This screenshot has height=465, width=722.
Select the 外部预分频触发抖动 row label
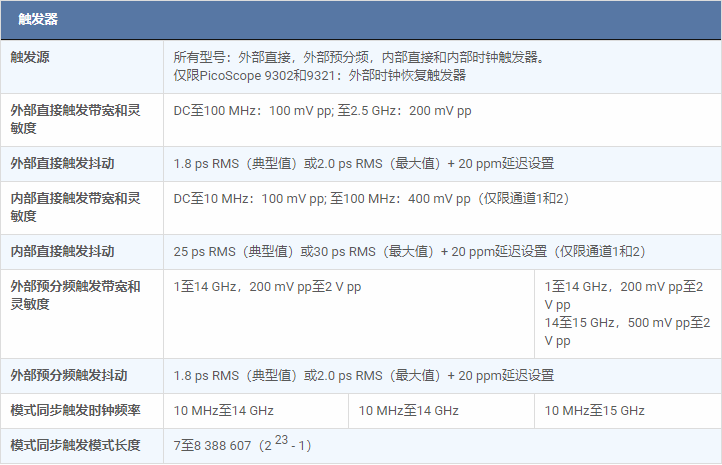[68, 375]
